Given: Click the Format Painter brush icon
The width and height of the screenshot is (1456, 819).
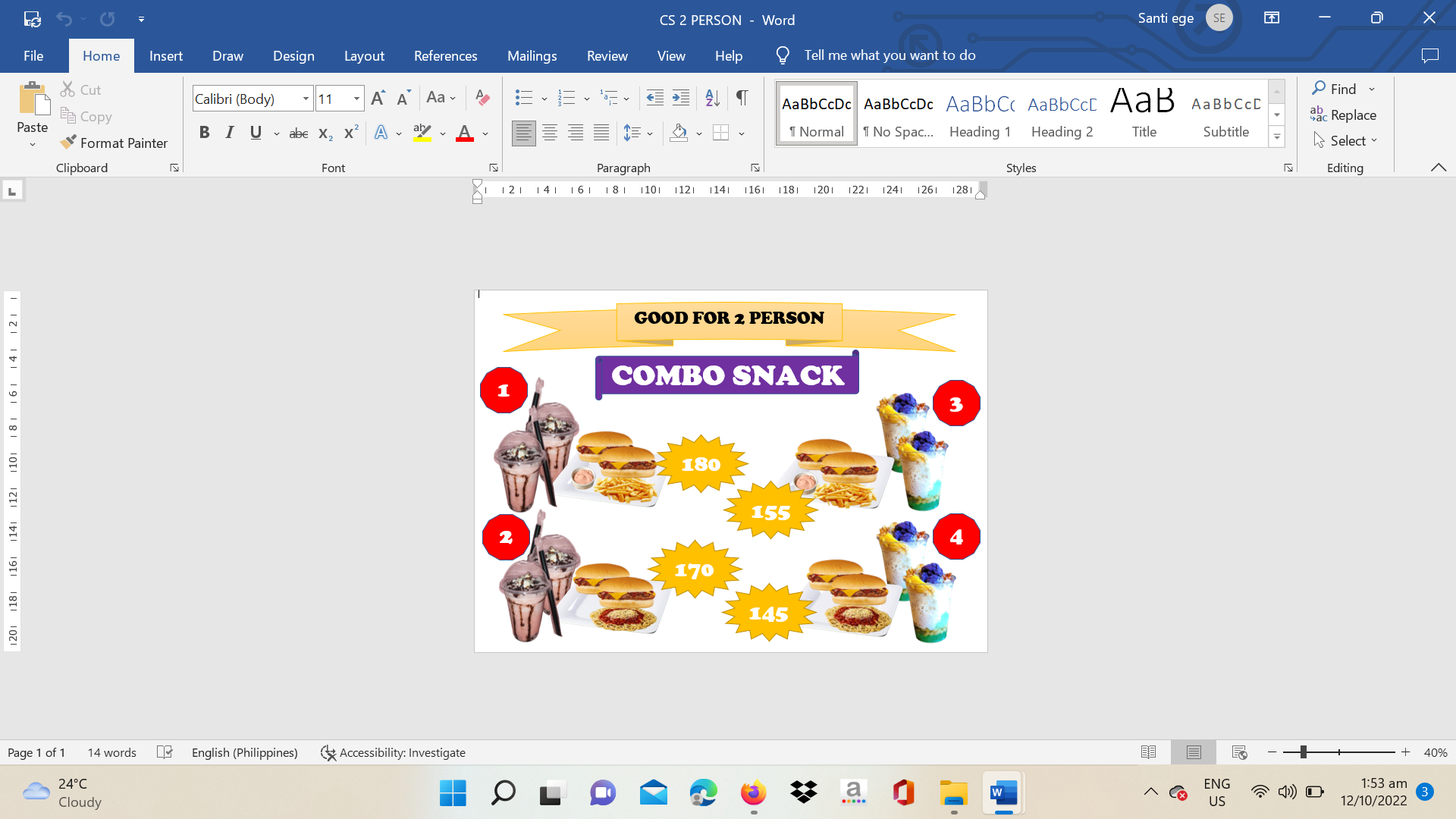Looking at the screenshot, I should point(68,143).
